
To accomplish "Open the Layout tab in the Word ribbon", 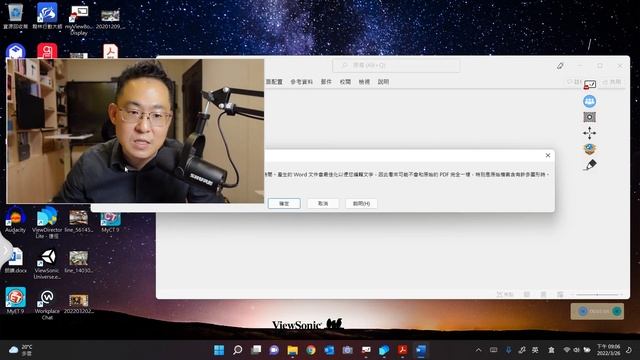I will pyautogui.click(x=274, y=82).
